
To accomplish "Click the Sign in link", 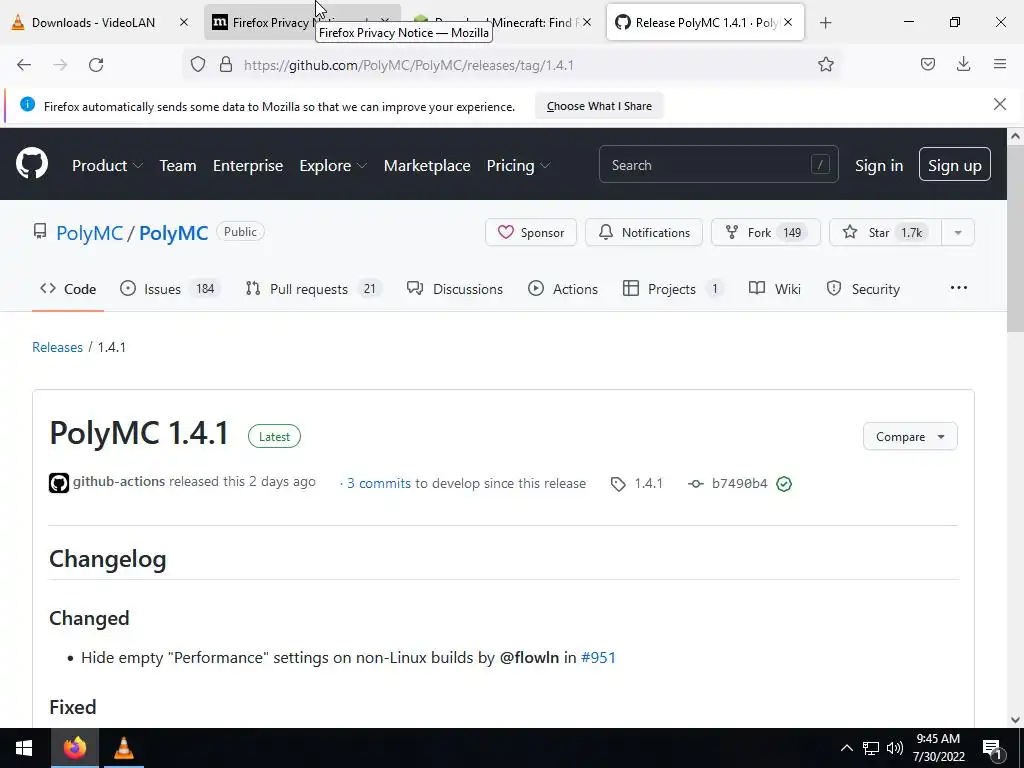I will (x=879, y=165).
